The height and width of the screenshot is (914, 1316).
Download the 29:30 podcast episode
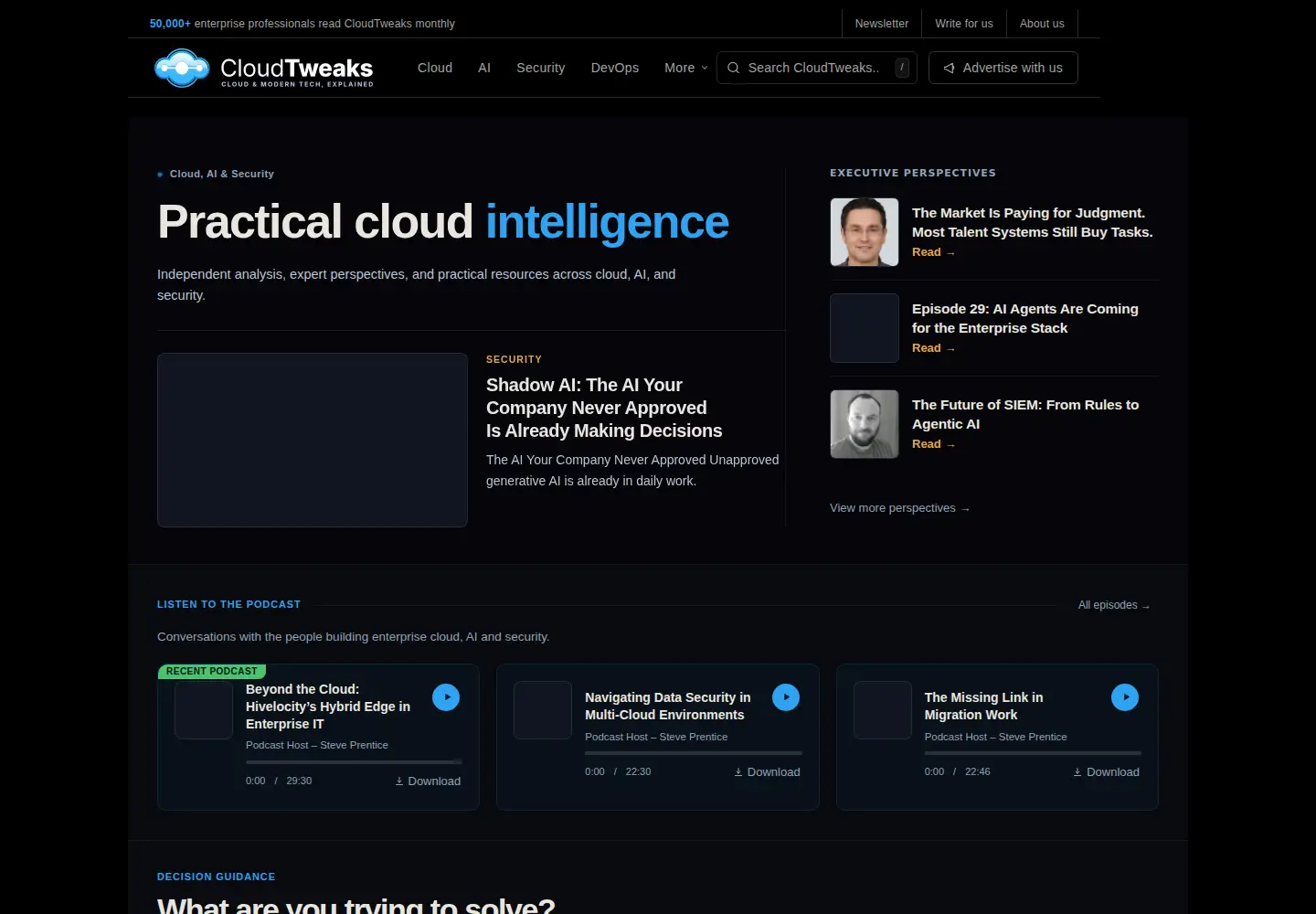click(428, 781)
